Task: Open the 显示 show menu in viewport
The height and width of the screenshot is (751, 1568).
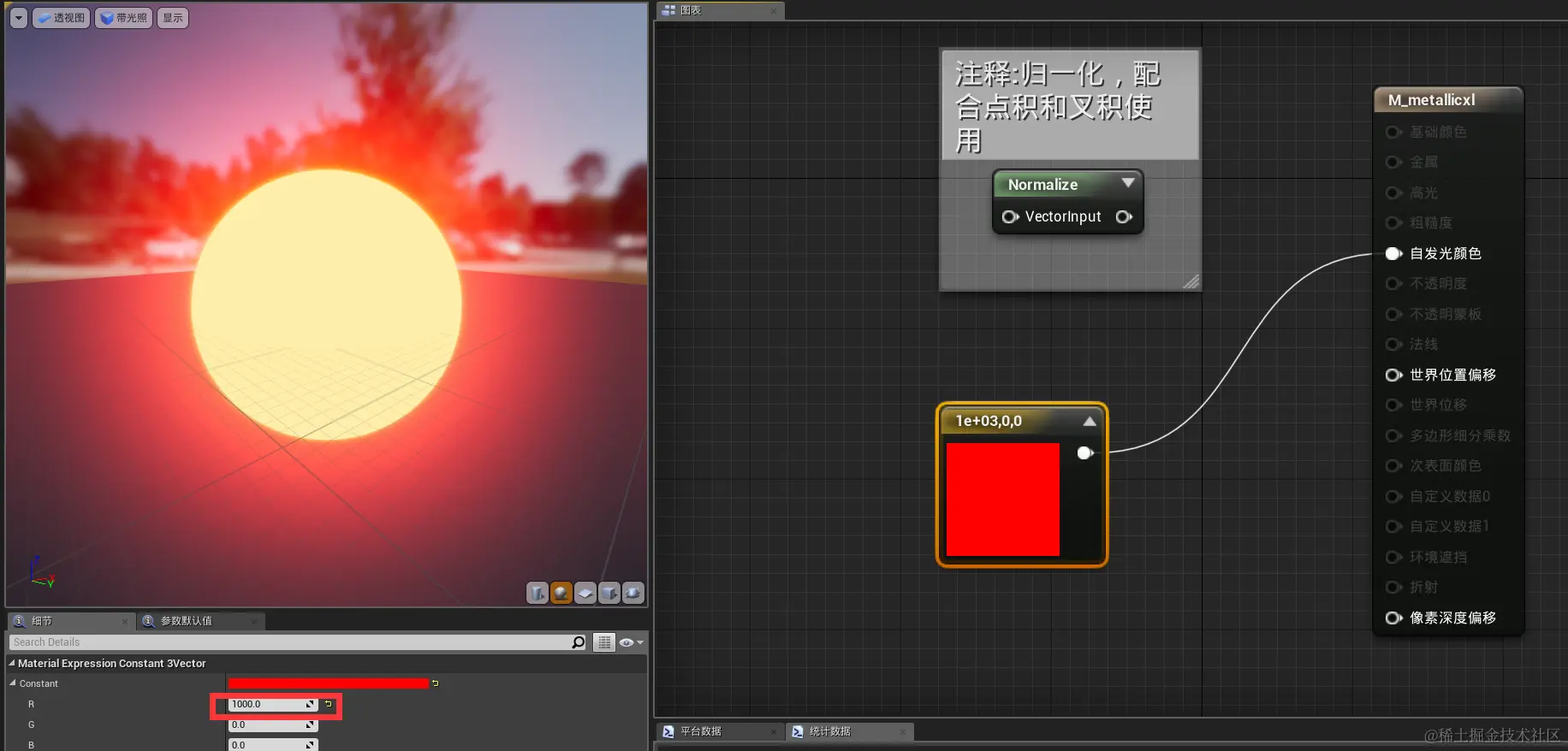Action: pos(173,18)
